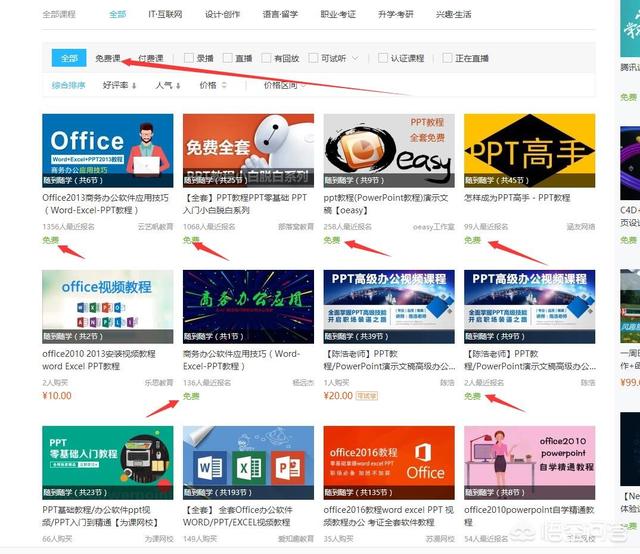Open the 价格区间 dropdown

tap(284, 85)
